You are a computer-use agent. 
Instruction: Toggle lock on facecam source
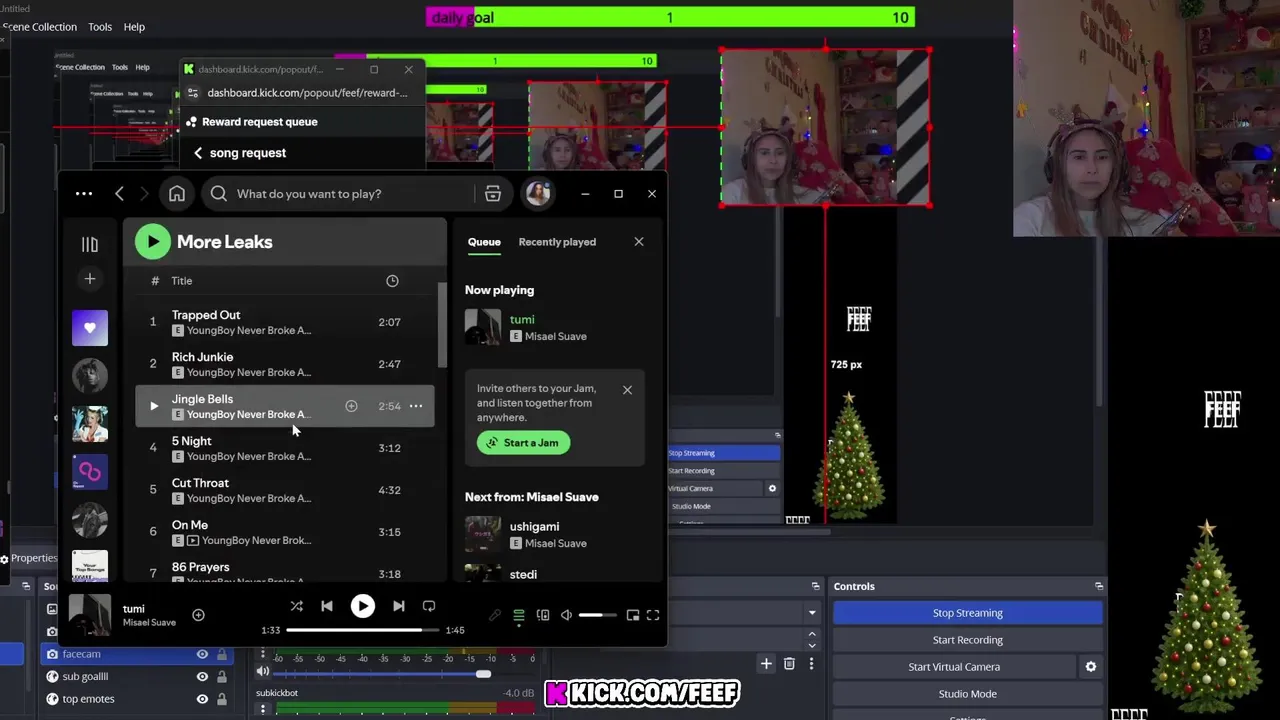pyautogui.click(x=222, y=654)
